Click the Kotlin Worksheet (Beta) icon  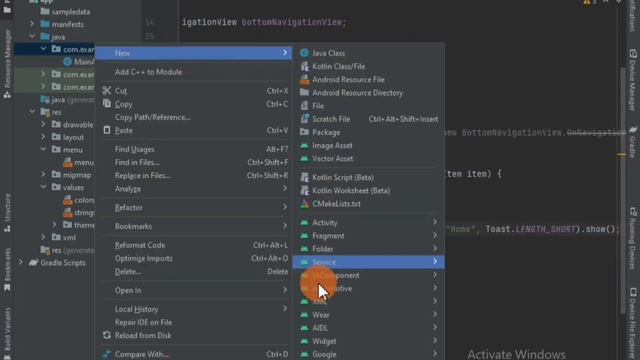coord(304,190)
